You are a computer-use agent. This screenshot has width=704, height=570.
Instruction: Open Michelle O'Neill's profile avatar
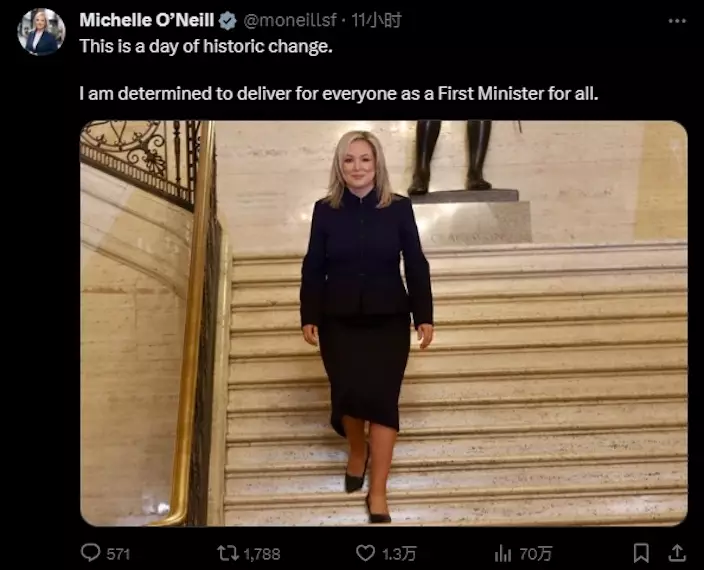[41, 31]
